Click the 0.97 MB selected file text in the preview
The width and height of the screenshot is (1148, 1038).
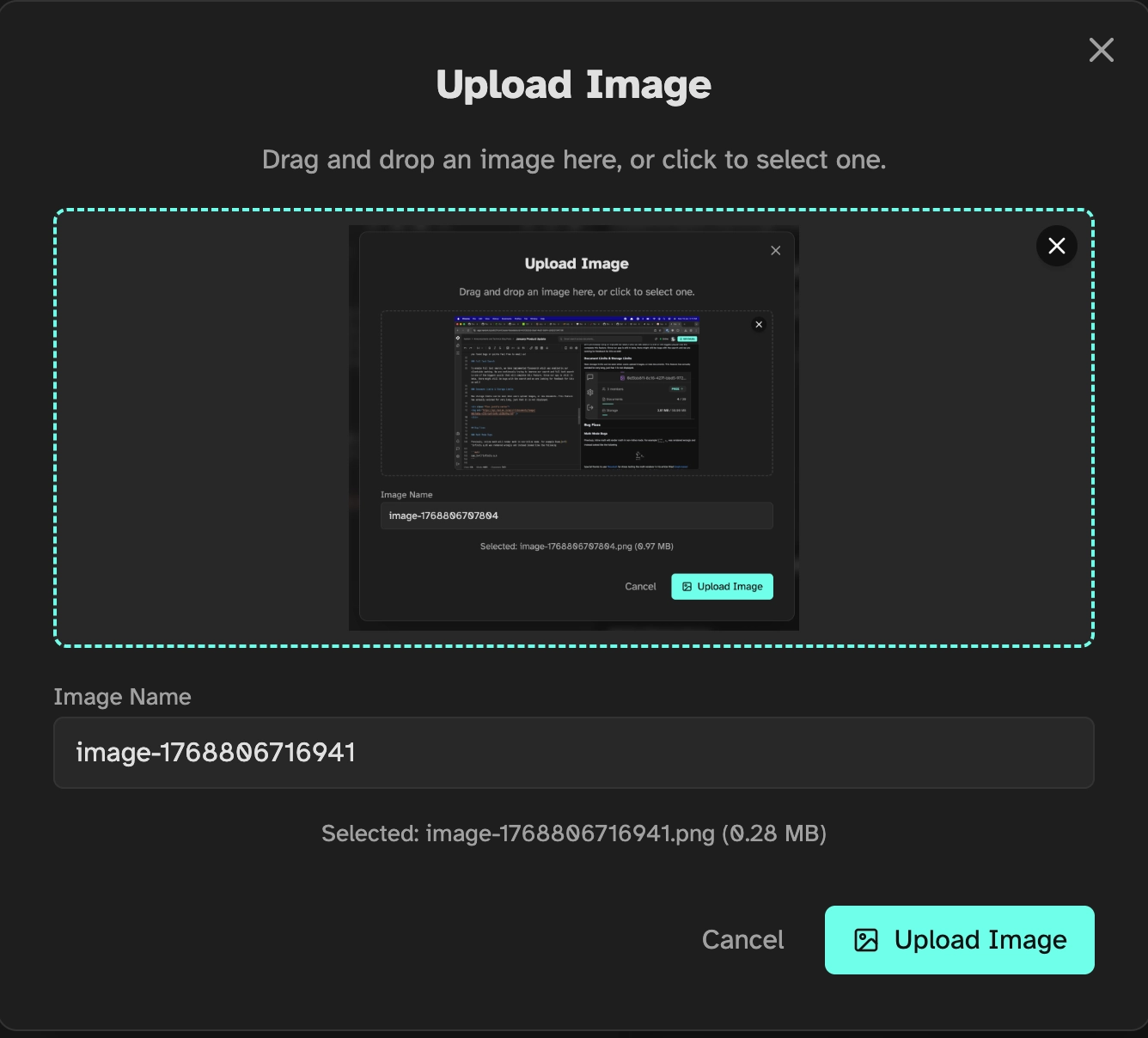click(x=577, y=546)
